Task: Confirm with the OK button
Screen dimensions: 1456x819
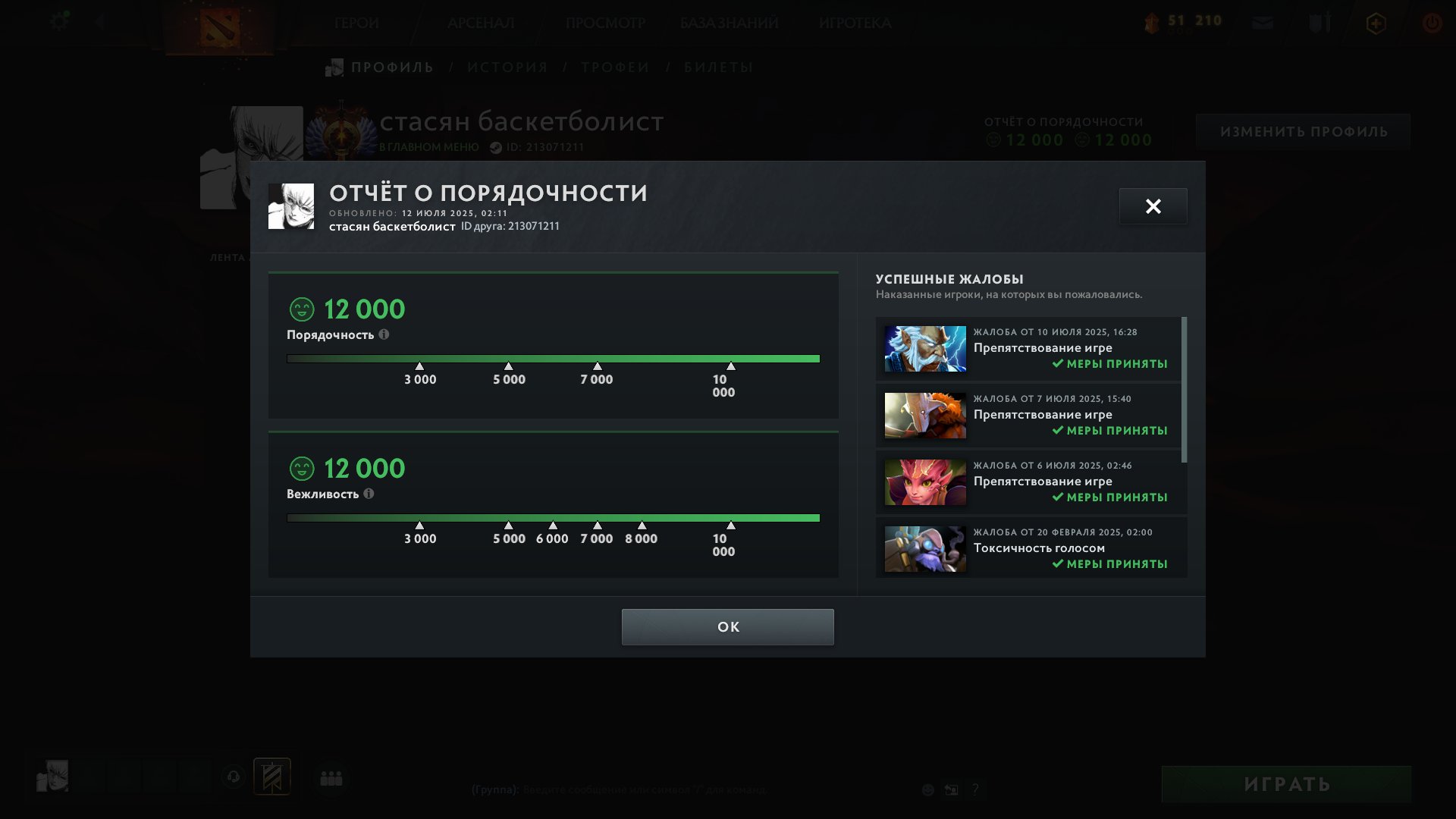Action: coord(728,627)
